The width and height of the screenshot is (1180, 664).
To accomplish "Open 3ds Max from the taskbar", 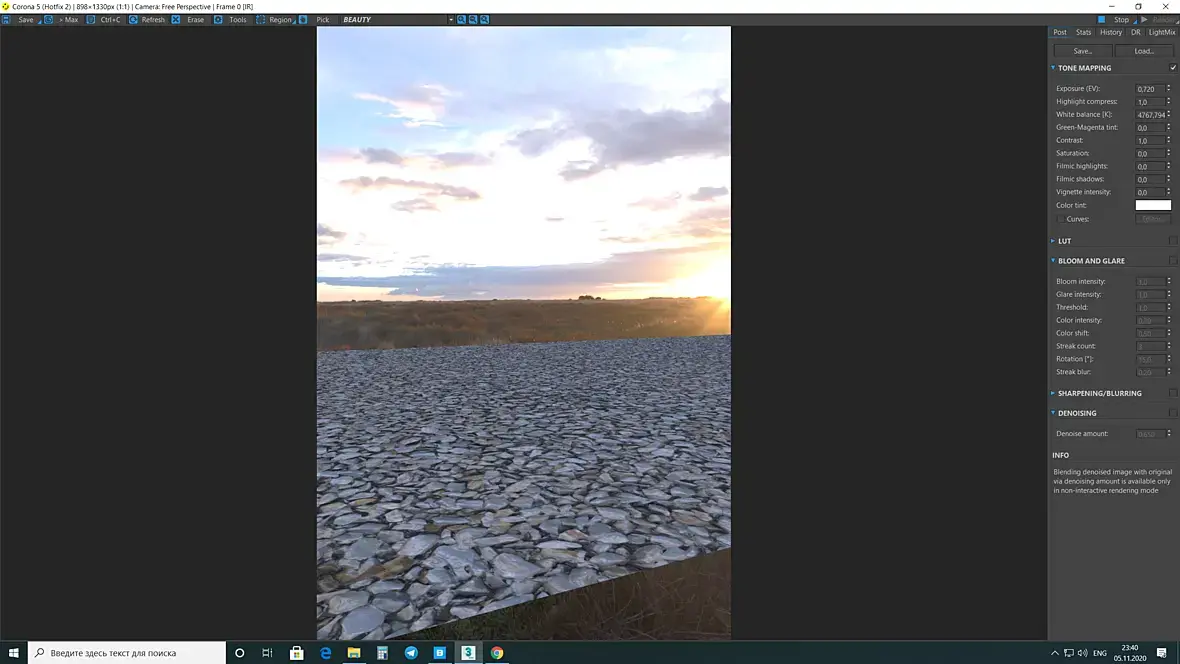I will click(x=468, y=653).
